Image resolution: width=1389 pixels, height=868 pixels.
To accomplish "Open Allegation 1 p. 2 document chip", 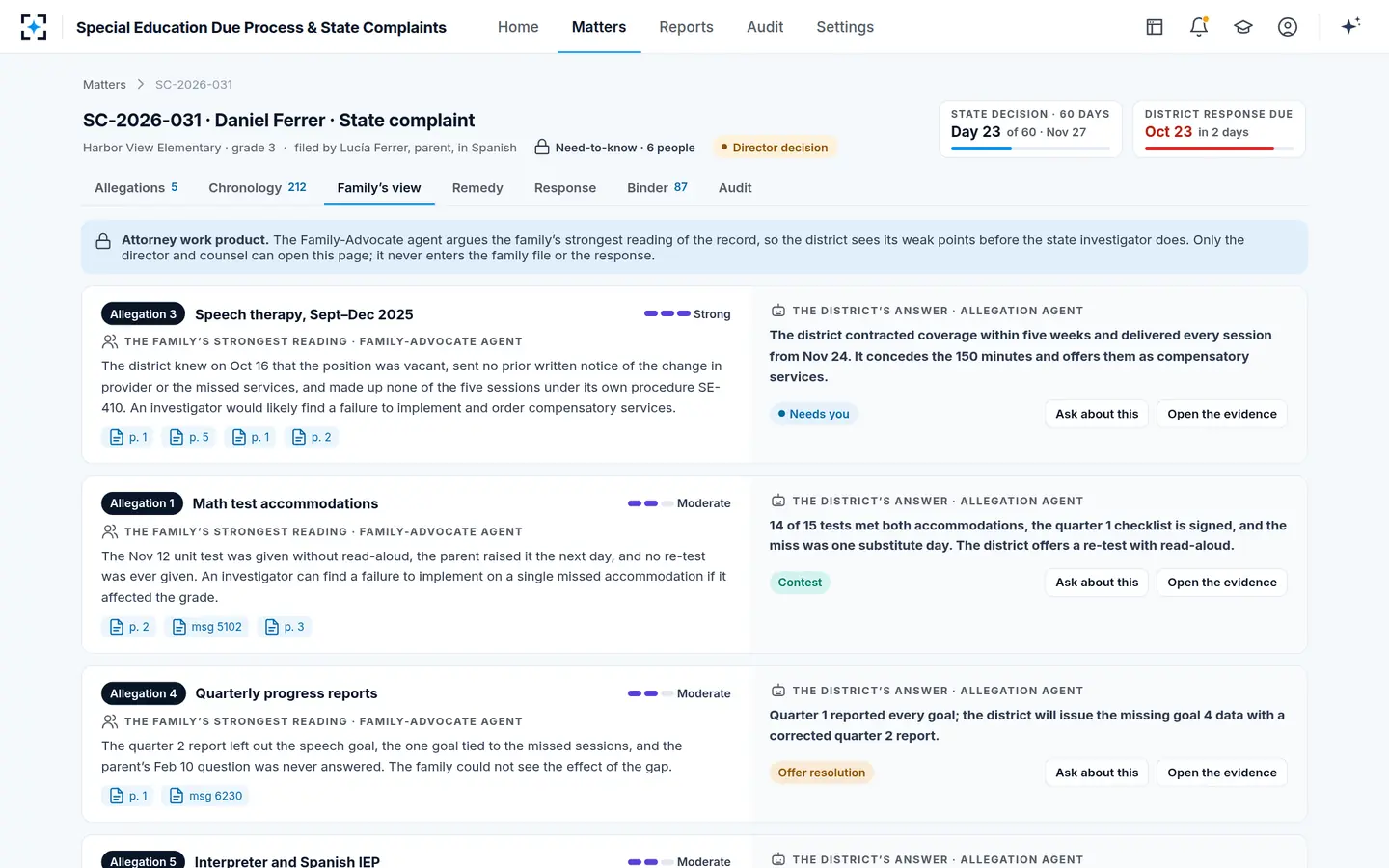I will pos(128,627).
